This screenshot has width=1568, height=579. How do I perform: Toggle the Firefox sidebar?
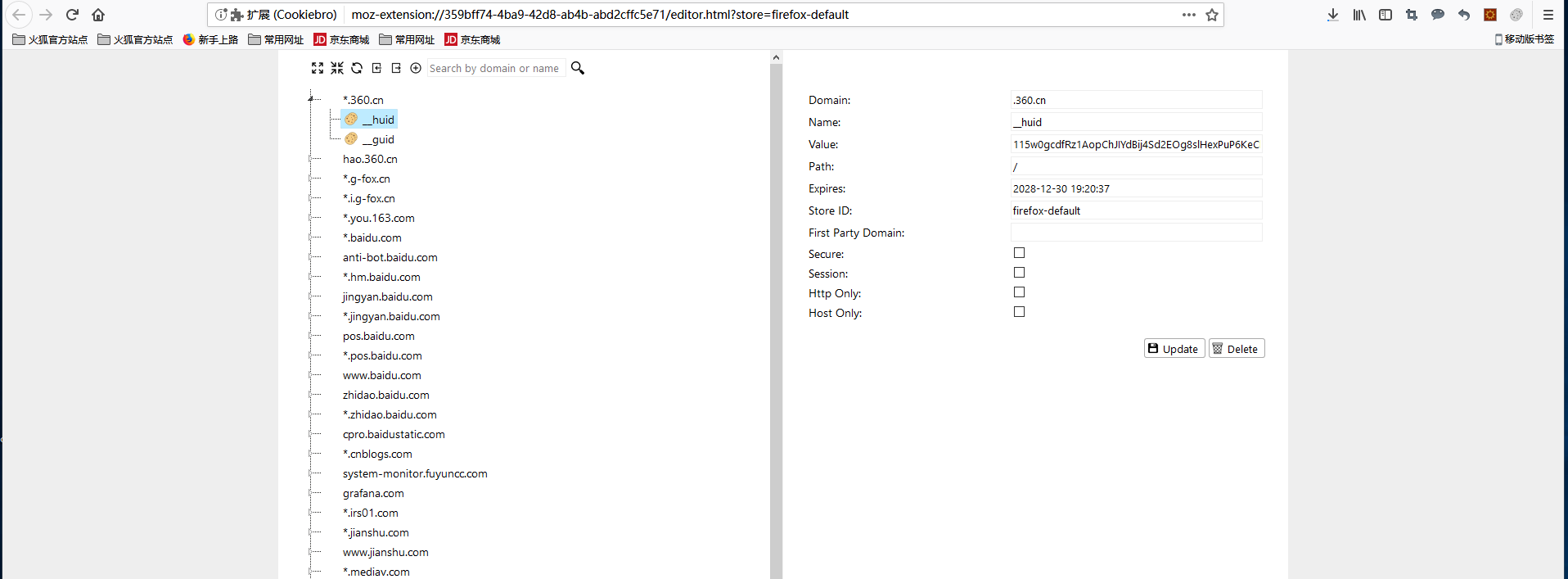pos(1386,15)
